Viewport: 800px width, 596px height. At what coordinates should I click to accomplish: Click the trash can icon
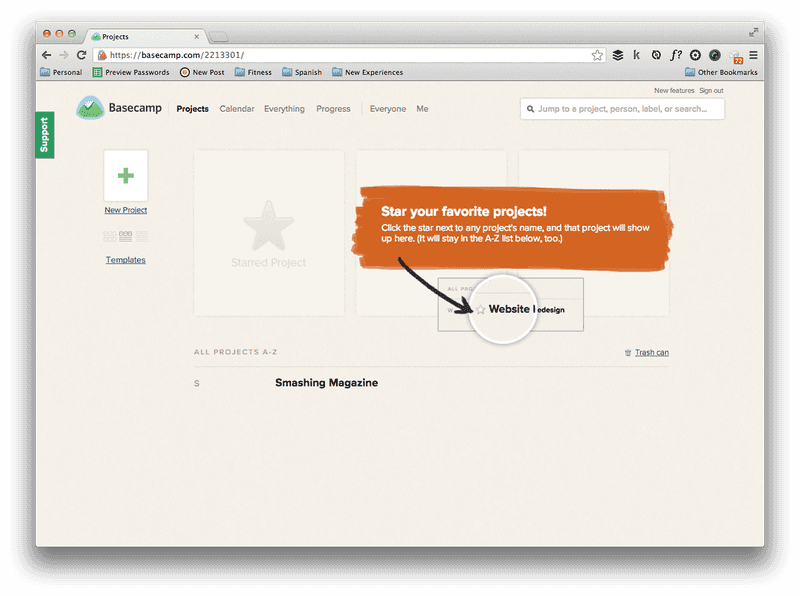point(628,353)
